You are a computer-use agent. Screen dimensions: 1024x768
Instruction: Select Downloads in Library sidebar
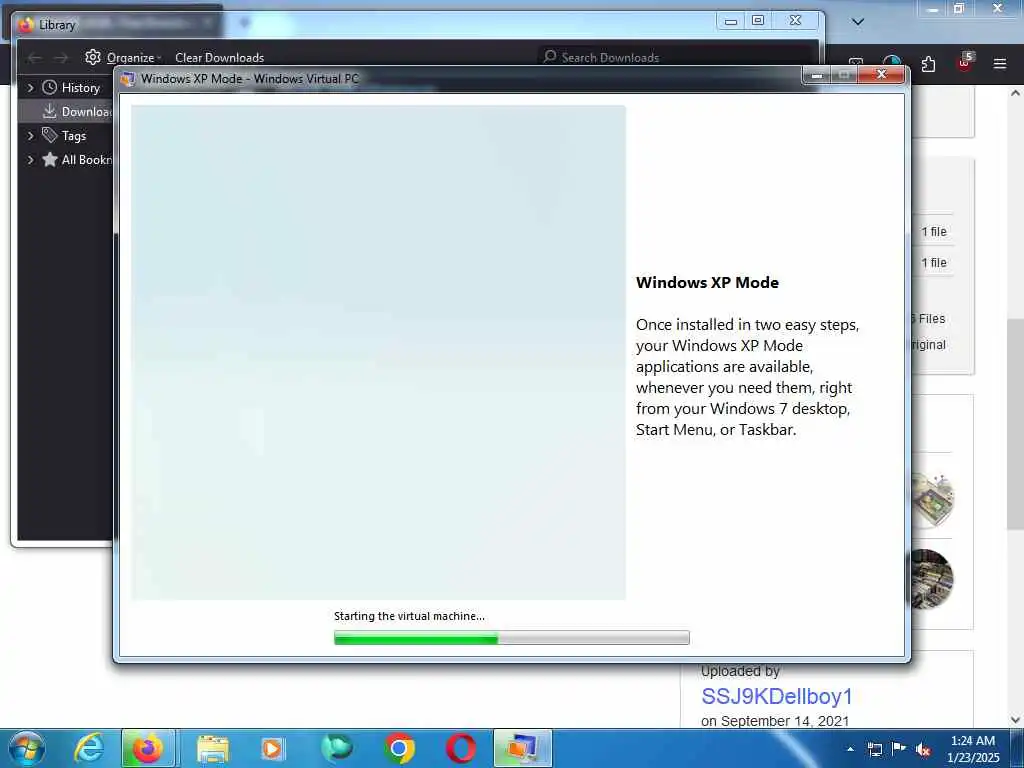coord(77,112)
